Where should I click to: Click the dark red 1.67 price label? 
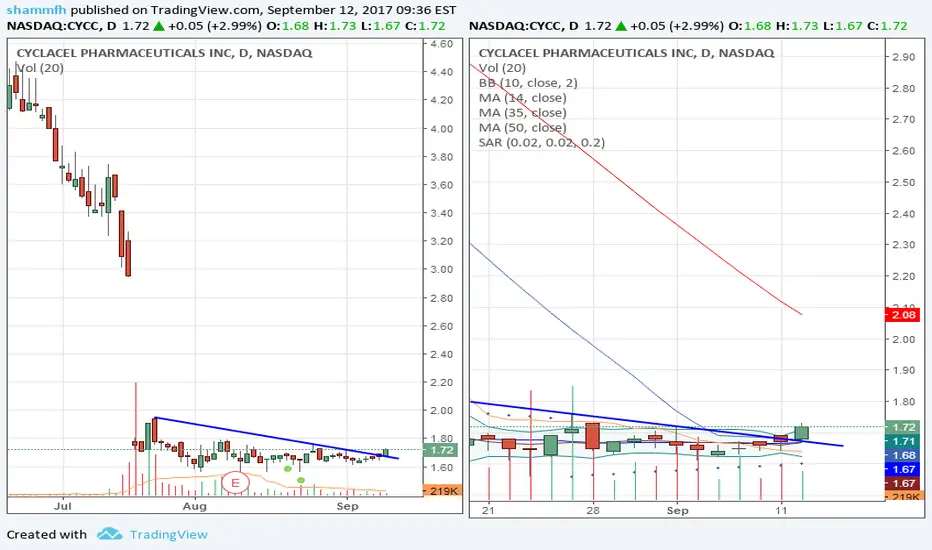point(902,483)
